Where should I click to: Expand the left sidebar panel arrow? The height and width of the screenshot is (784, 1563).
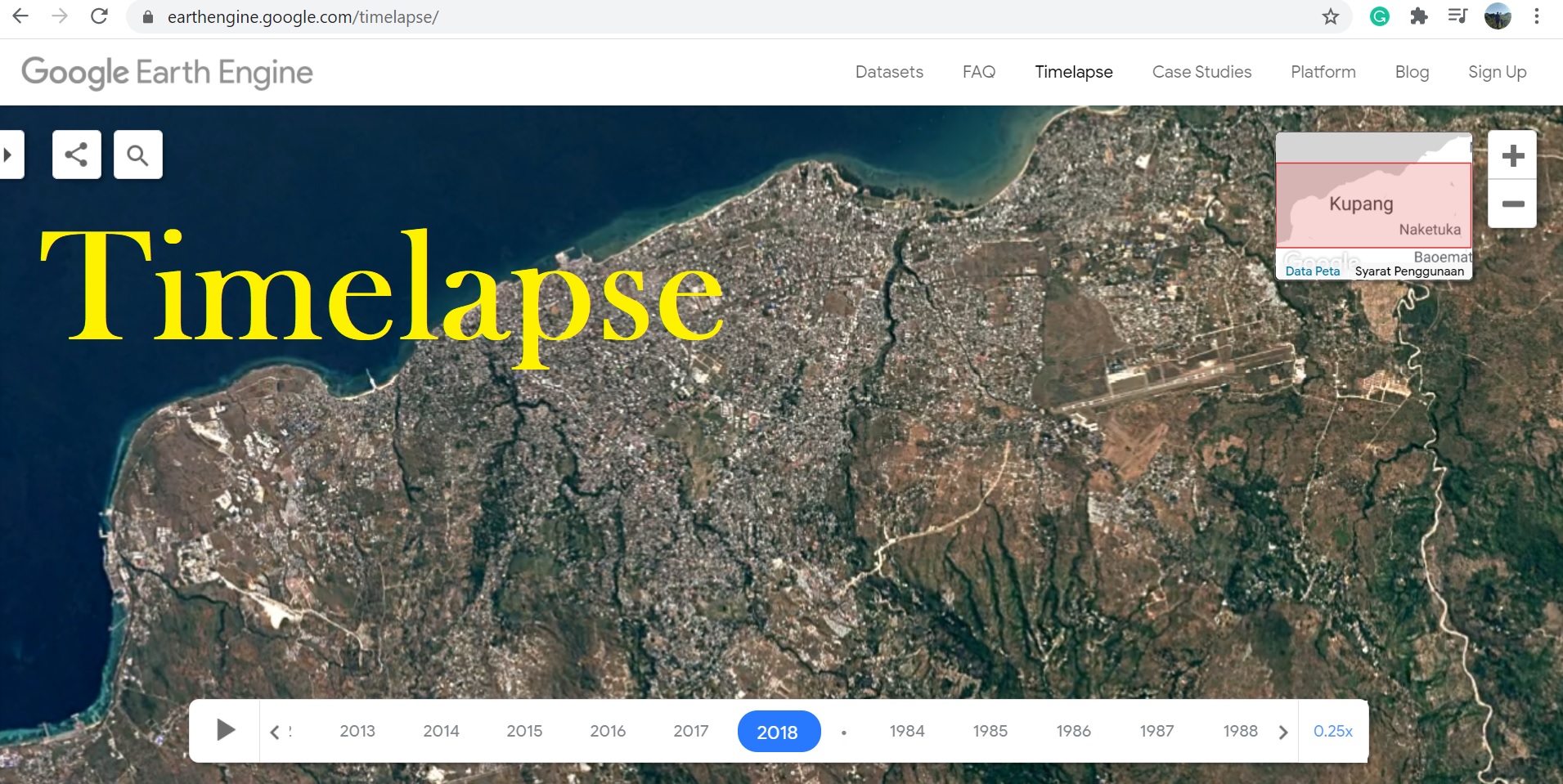click(10, 154)
